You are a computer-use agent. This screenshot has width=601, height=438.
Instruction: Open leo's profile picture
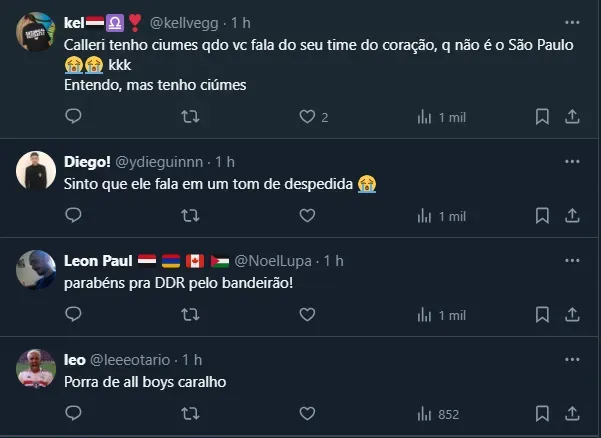point(35,371)
